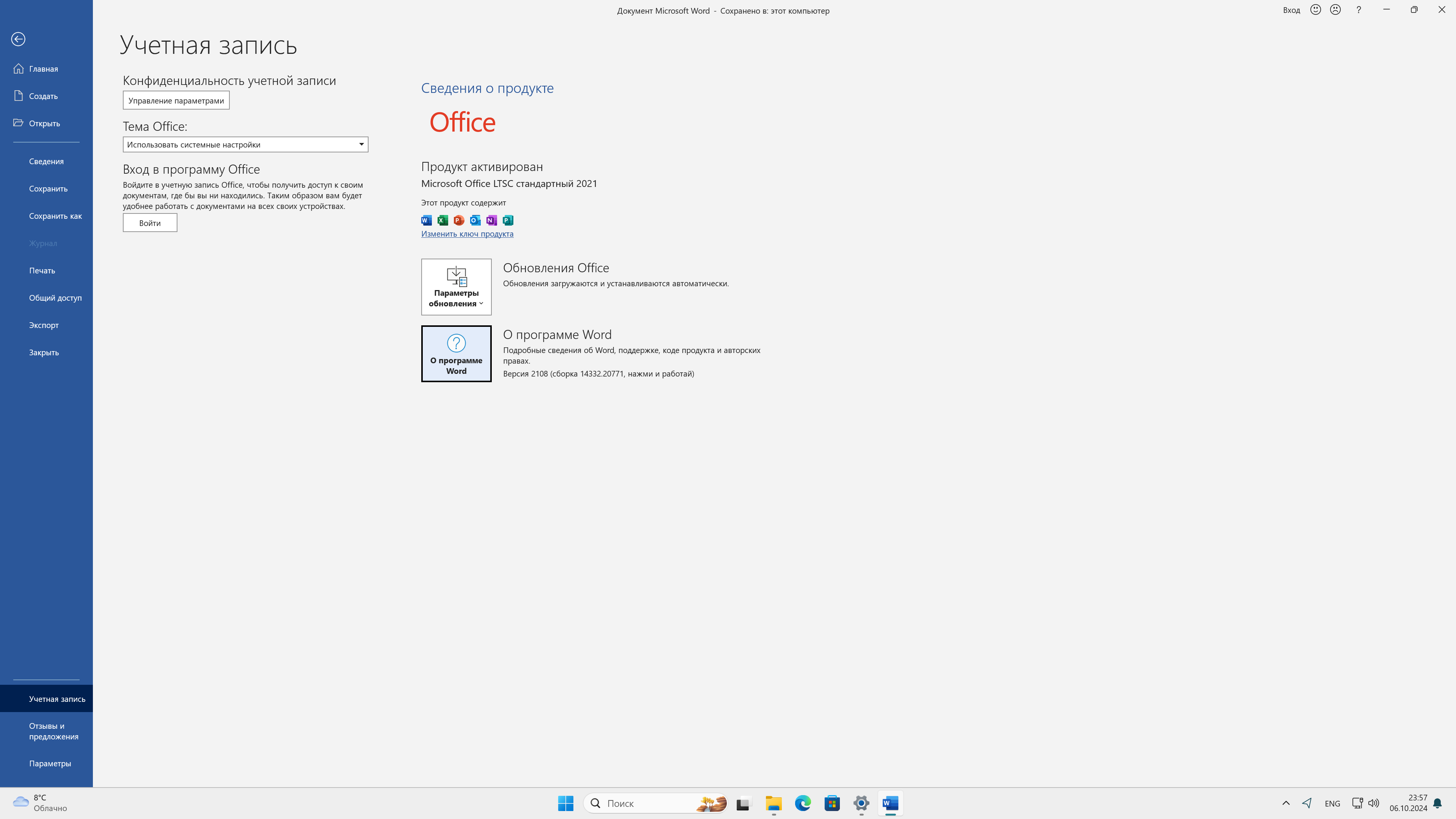Click Microsoft Office LTSC стандартный 2021 text
The image size is (1456, 819).
509,184
